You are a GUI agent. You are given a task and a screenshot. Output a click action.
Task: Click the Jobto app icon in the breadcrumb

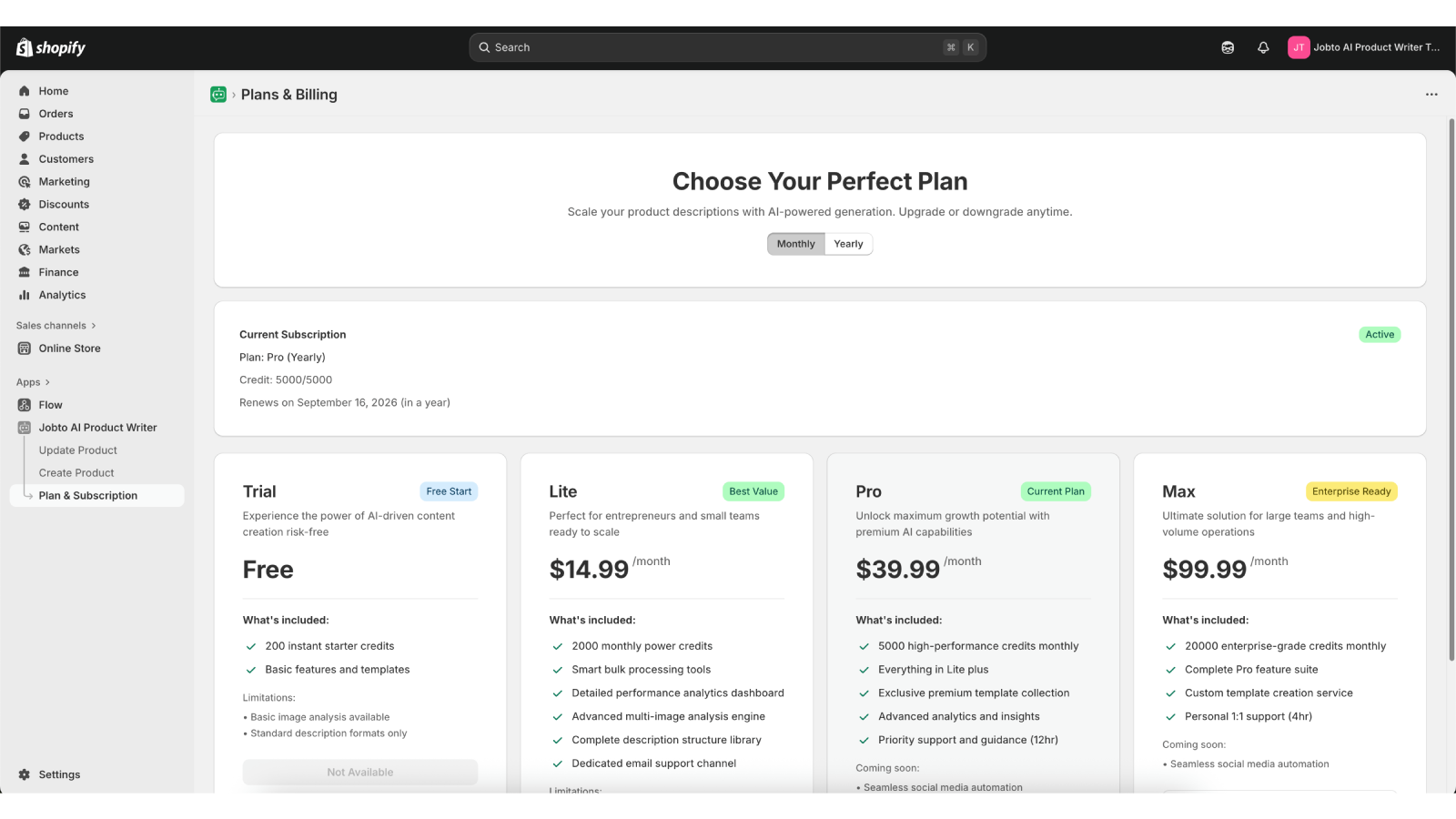point(218,95)
